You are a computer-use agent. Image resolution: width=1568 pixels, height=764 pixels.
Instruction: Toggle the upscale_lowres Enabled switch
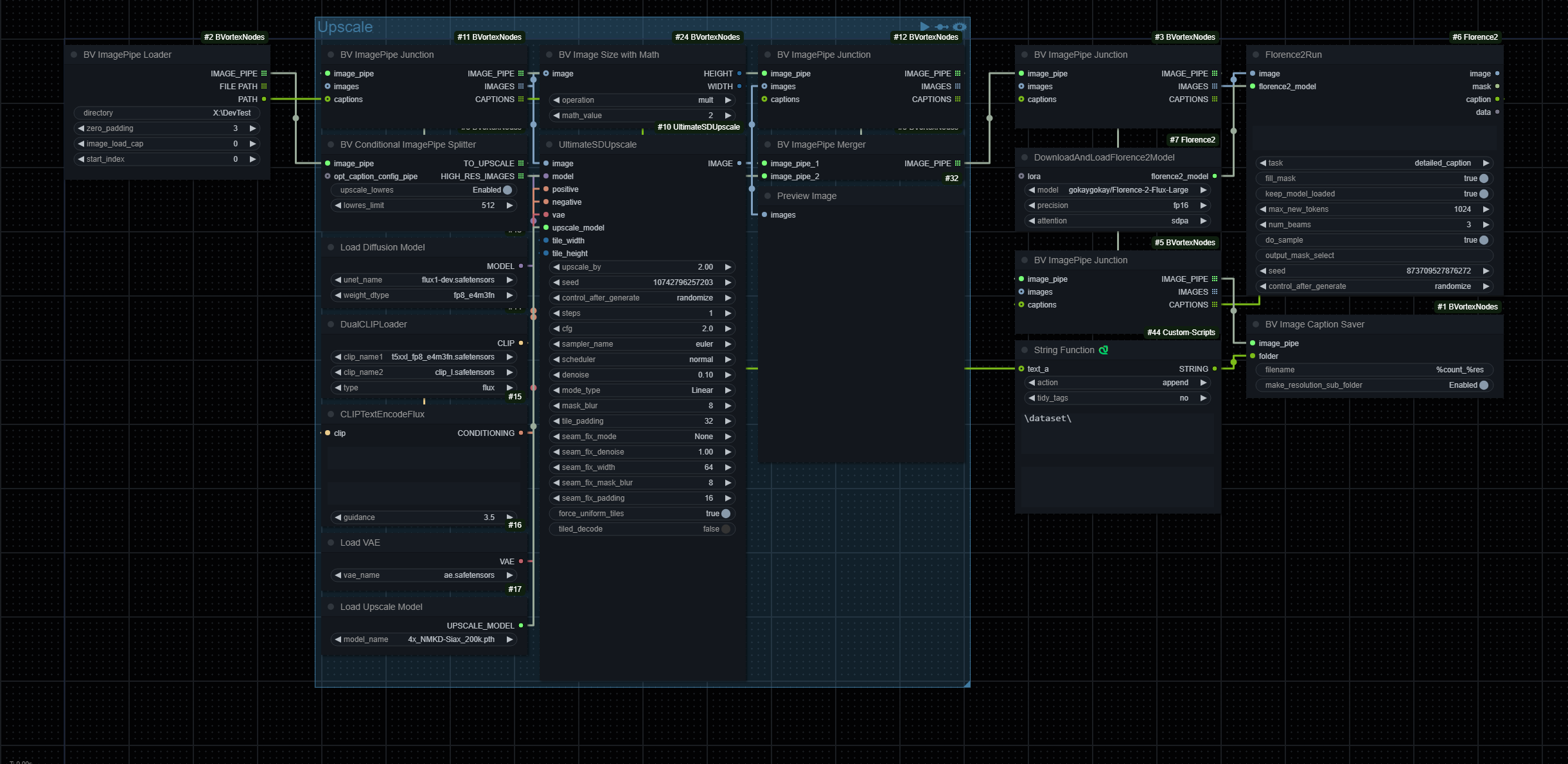click(x=507, y=190)
